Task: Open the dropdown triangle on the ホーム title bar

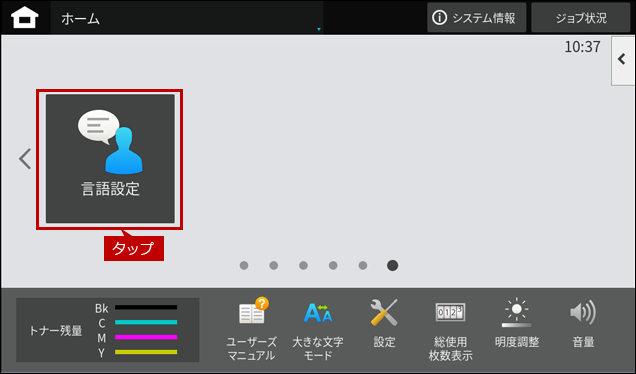Action: (x=319, y=29)
